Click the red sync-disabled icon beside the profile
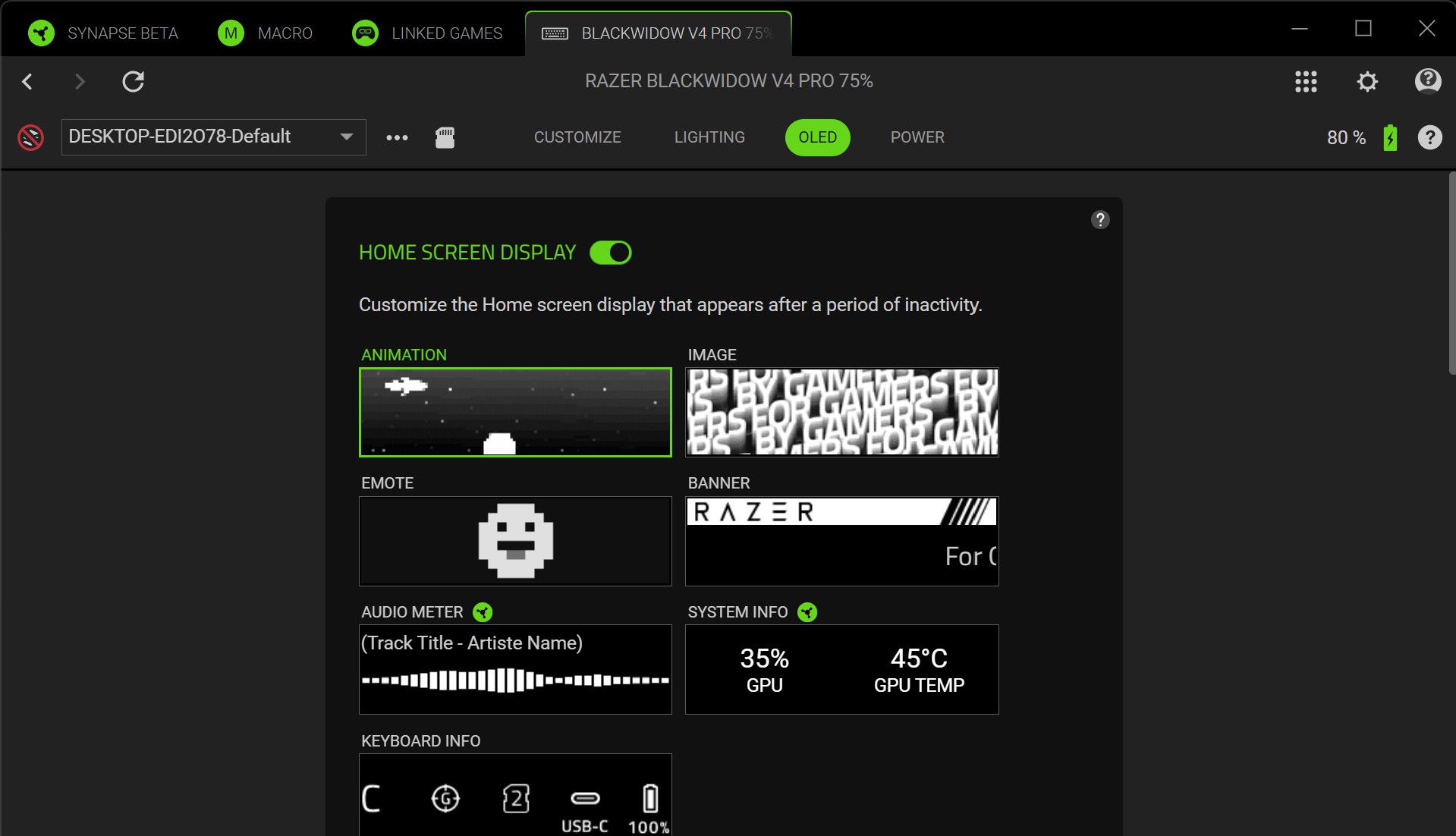This screenshot has width=1456, height=836. (x=30, y=137)
